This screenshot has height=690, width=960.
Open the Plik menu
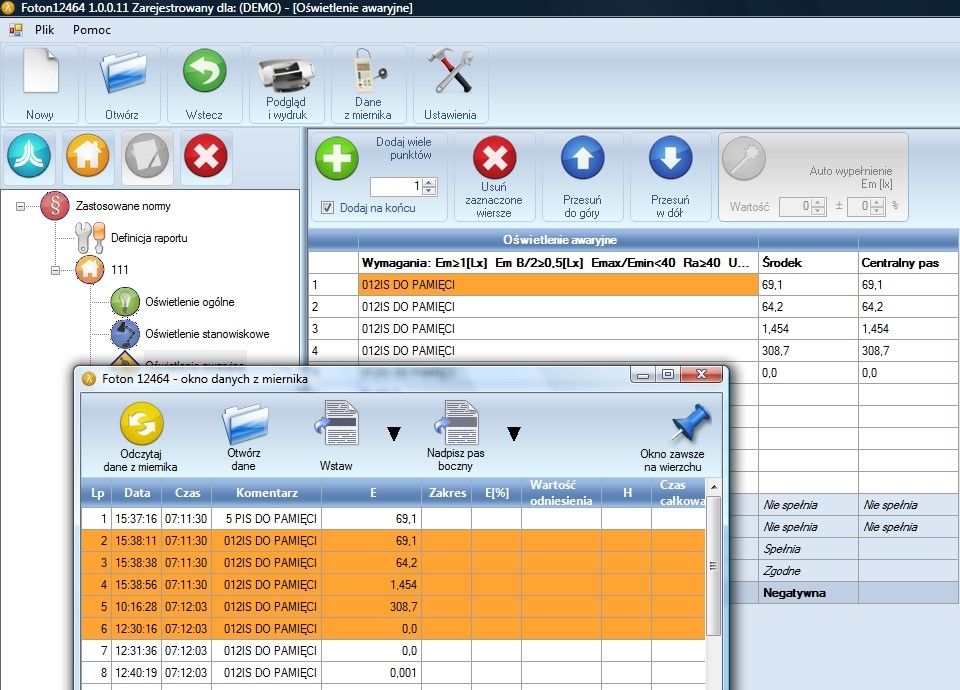(x=44, y=30)
